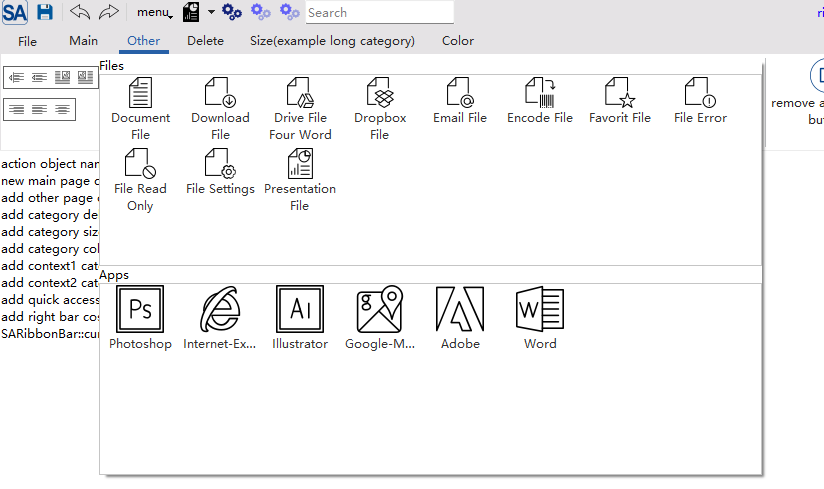The image size is (824, 489).
Task: Choose the Presentation File icon
Action: coord(300,164)
